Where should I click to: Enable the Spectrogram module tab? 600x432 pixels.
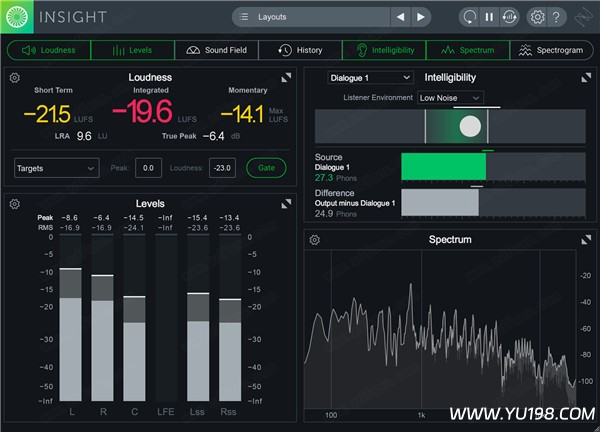[551, 50]
